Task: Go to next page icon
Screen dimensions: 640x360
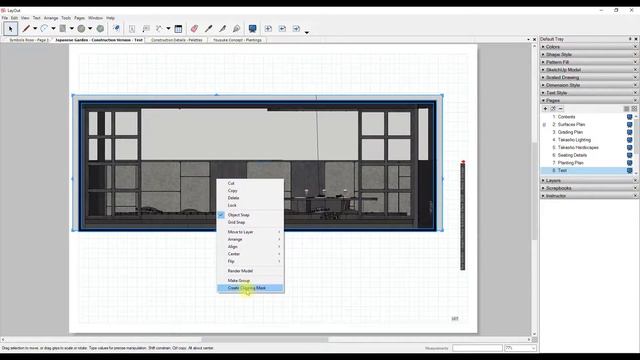Action: click(x=296, y=29)
